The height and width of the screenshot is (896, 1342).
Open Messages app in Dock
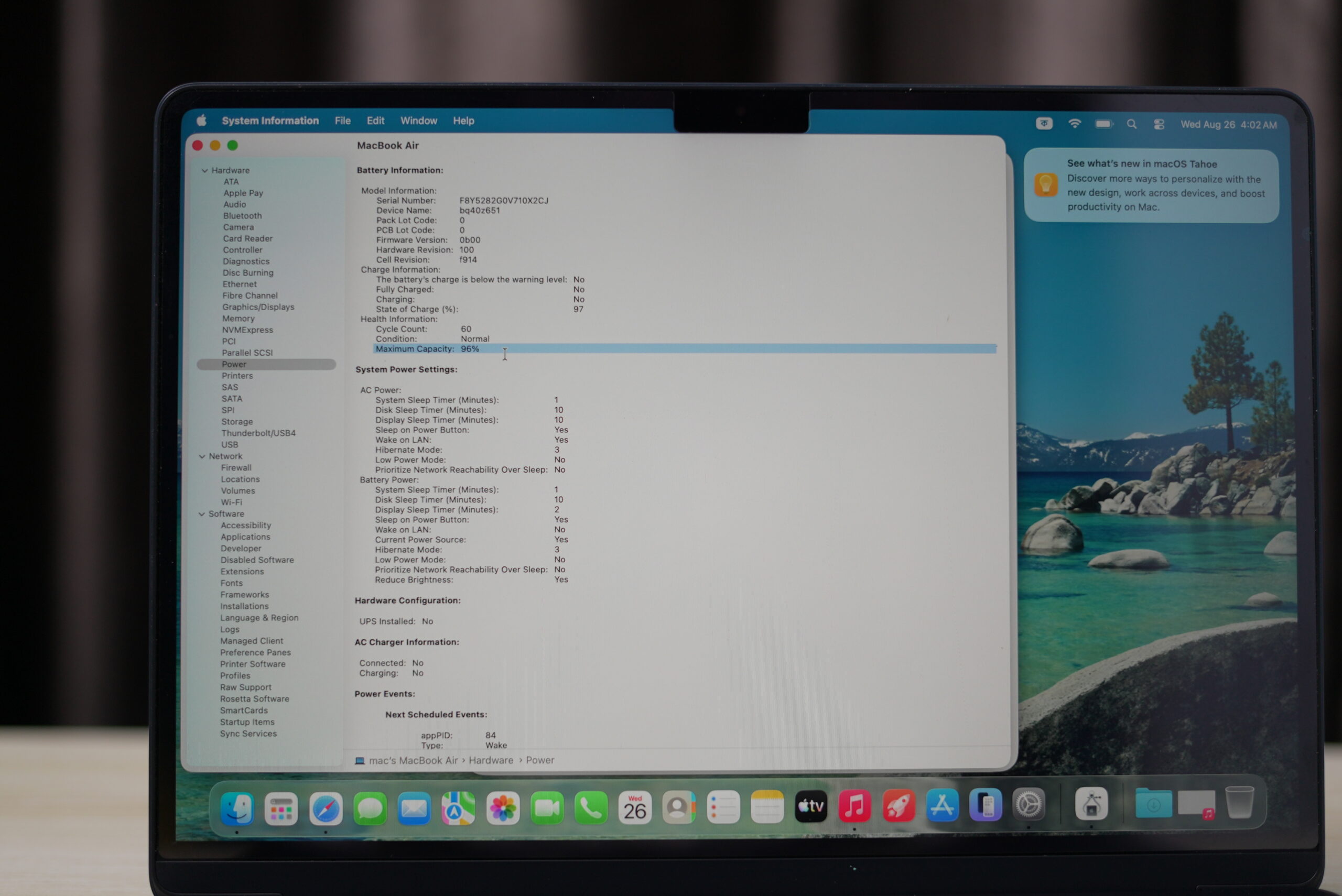pyautogui.click(x=370, y=808)
